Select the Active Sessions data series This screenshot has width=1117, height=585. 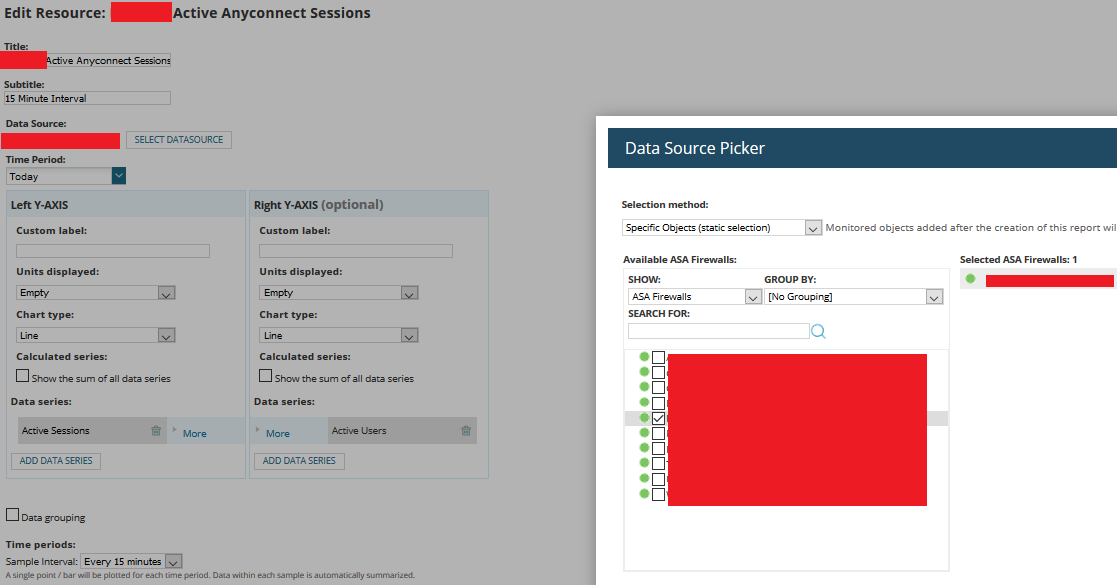pyautogui.click(x=92, y=430)
